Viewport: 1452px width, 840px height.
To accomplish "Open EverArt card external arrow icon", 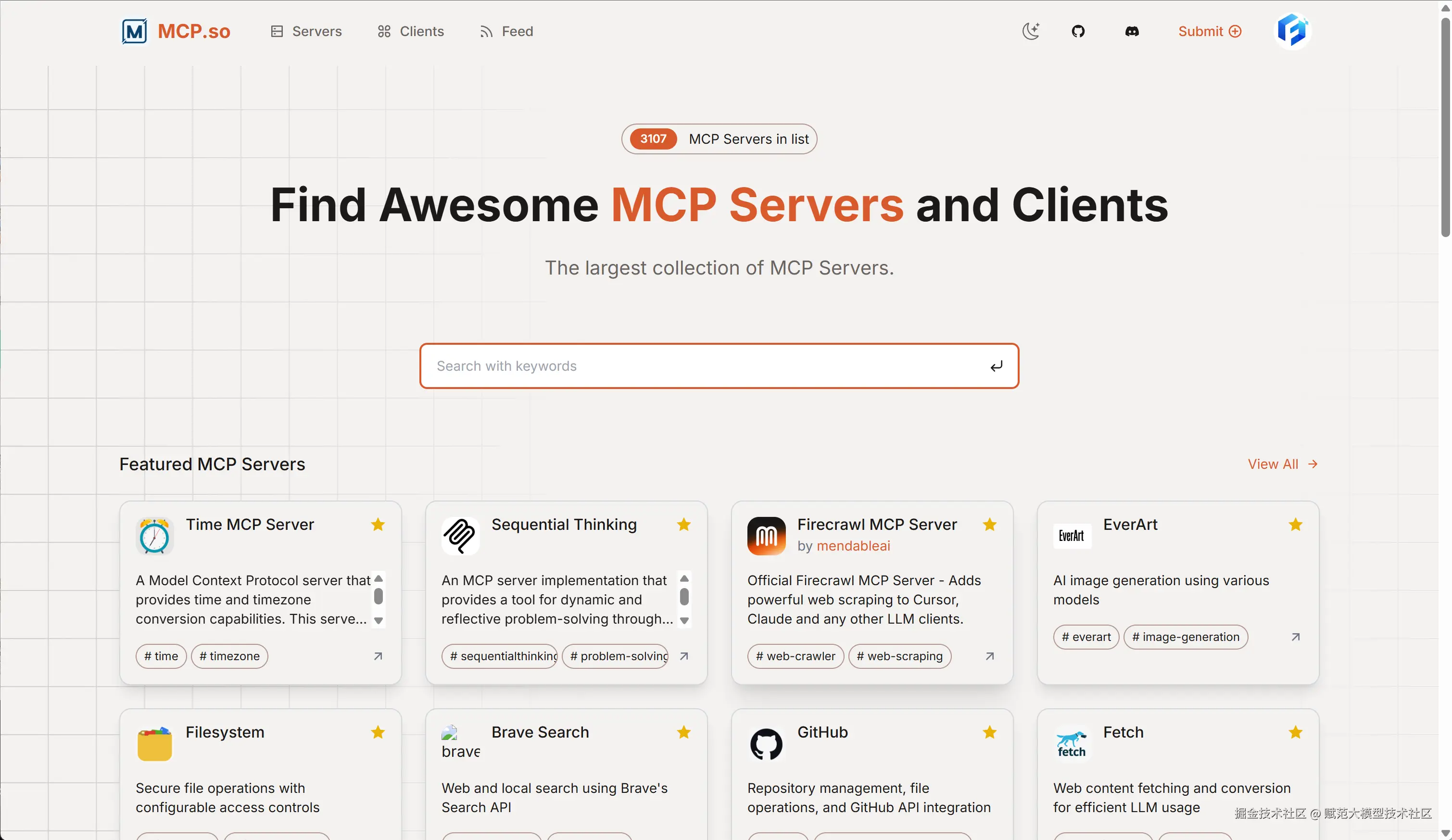I will point(1295,637).
